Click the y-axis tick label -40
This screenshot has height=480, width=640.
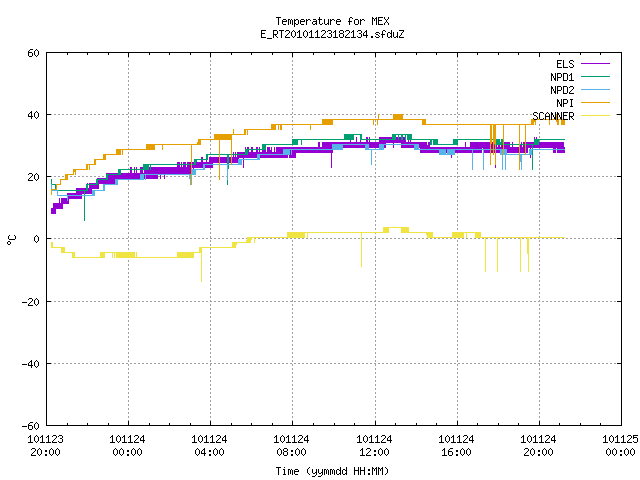pyautogui.click(x=31, y=364)
